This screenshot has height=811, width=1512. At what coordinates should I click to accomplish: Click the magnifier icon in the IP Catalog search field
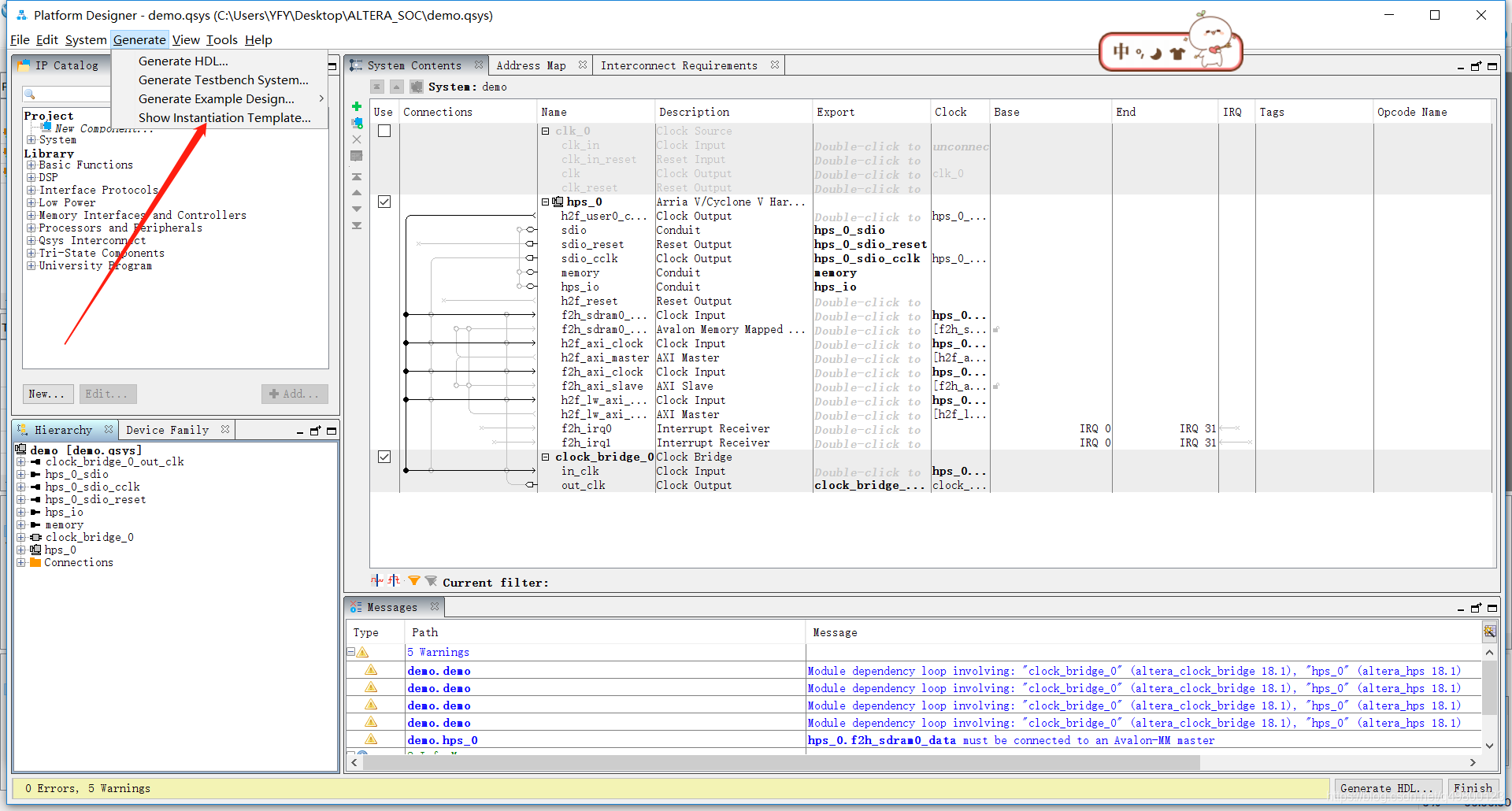(x=30, y=94)
